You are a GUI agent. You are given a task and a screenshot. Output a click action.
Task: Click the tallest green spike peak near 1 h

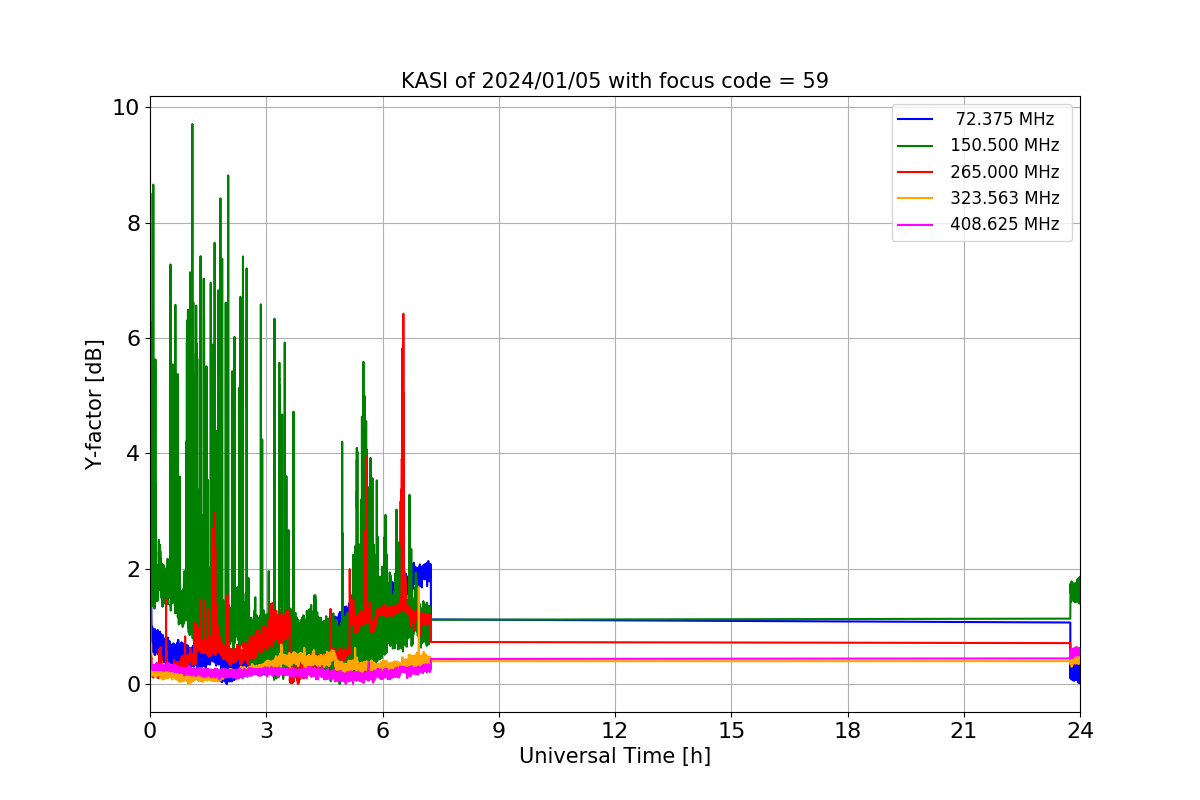pos(192,125)
